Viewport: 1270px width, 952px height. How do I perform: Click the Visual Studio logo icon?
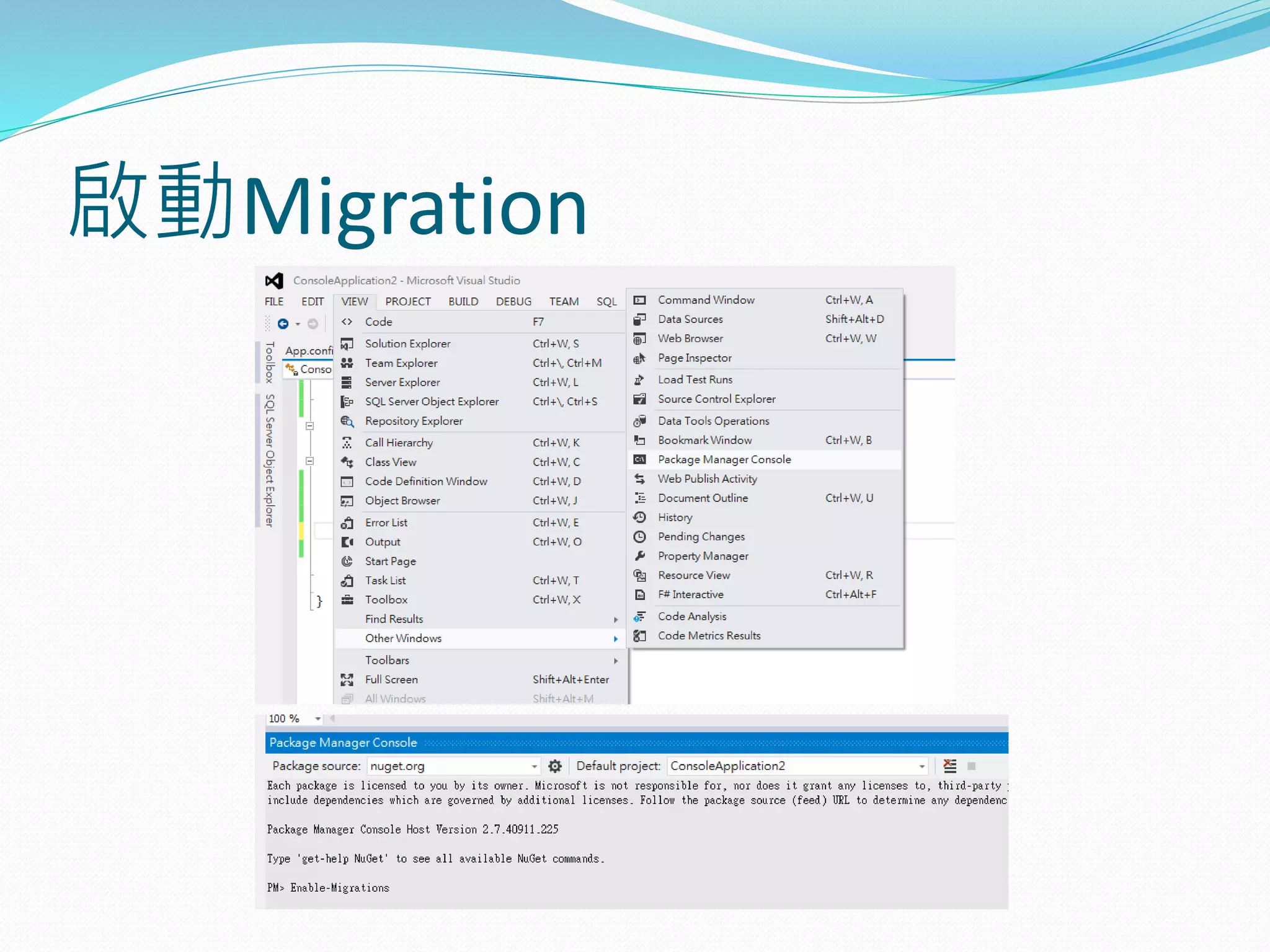point(274,281)
